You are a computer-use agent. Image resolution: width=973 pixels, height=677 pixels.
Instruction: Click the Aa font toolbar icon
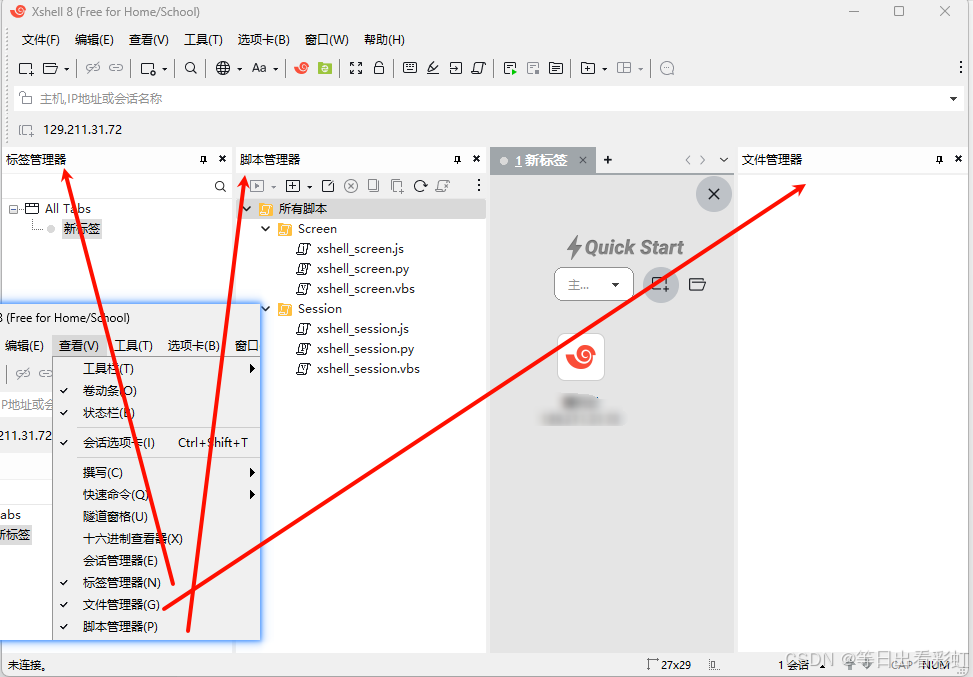pos(259,68)
